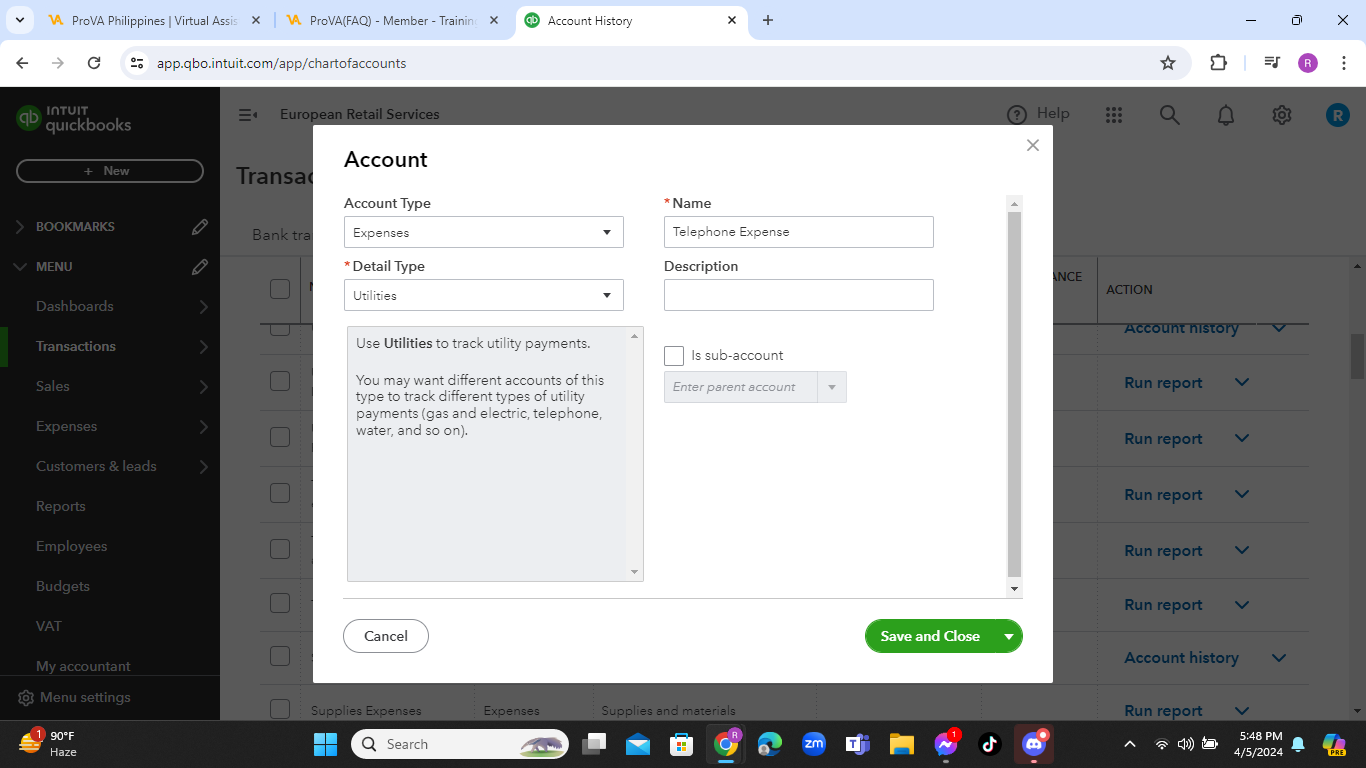Screen dimensions: 1366x768
Task: Open Employees in the sidebar
Action: click(72, 546)
